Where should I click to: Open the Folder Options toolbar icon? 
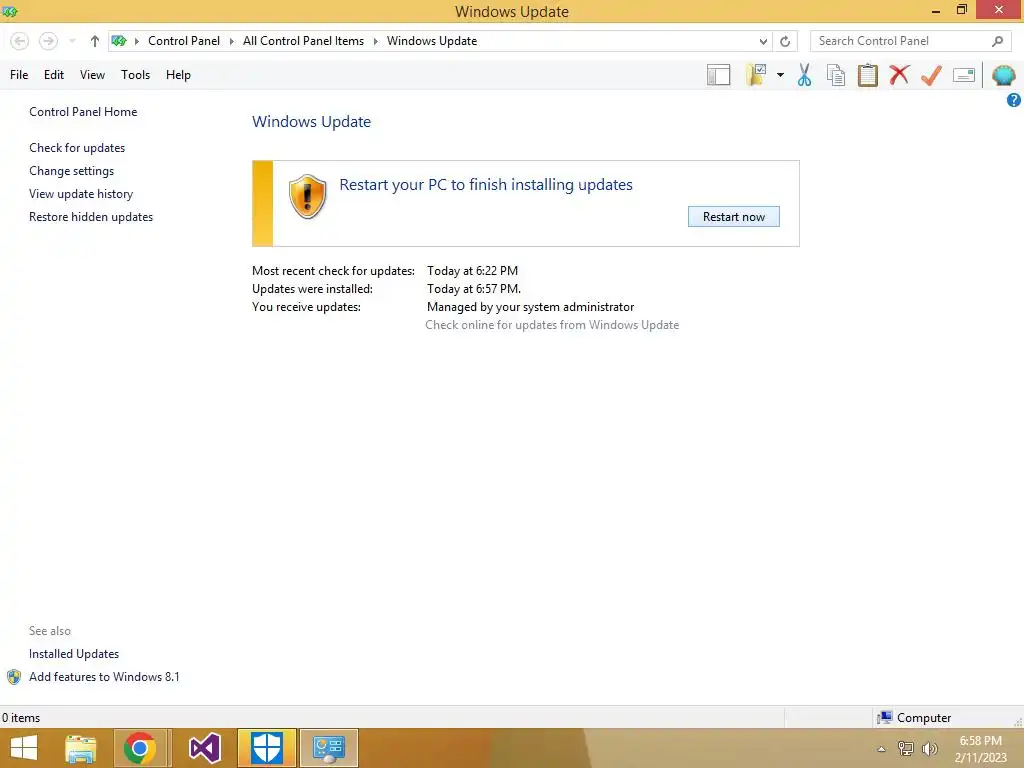click(x=756, y=75)
